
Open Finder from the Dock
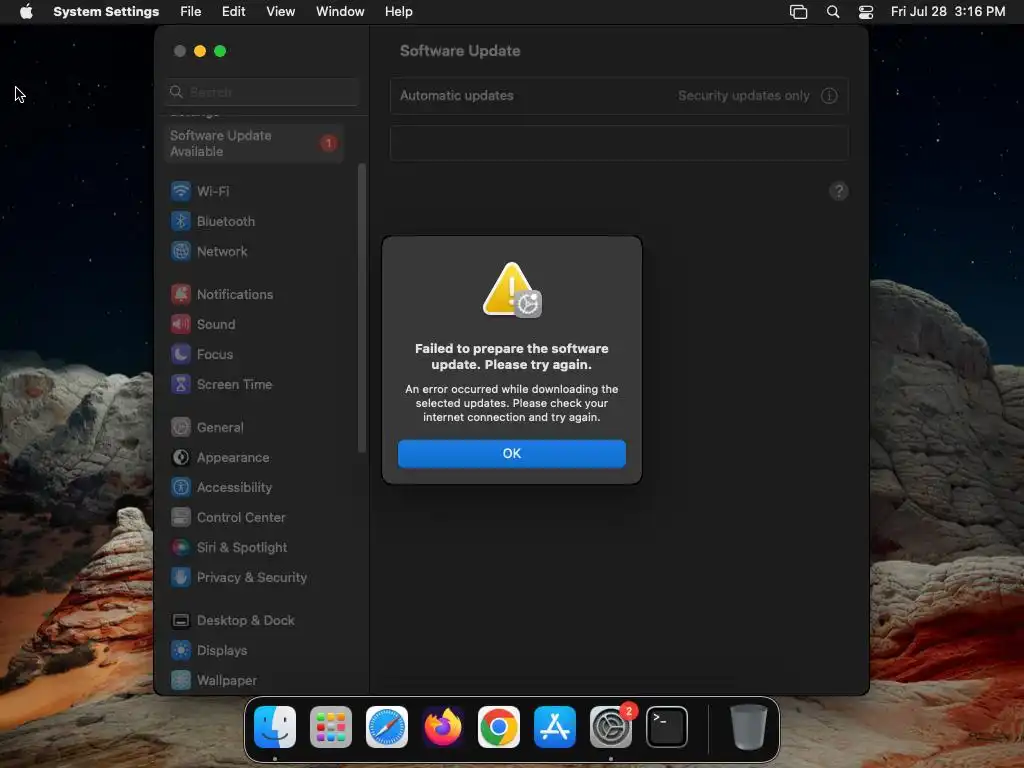coord(275,727)
